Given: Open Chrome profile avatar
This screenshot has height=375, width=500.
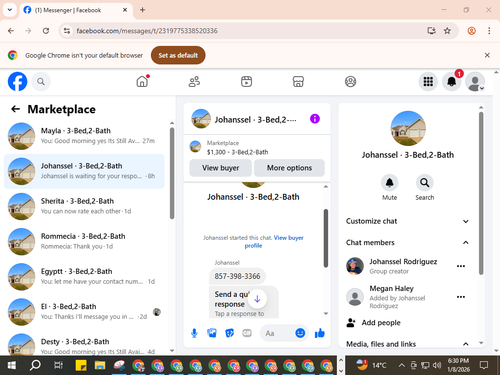Looking at the screenshot, I should [x=471, y=31].
